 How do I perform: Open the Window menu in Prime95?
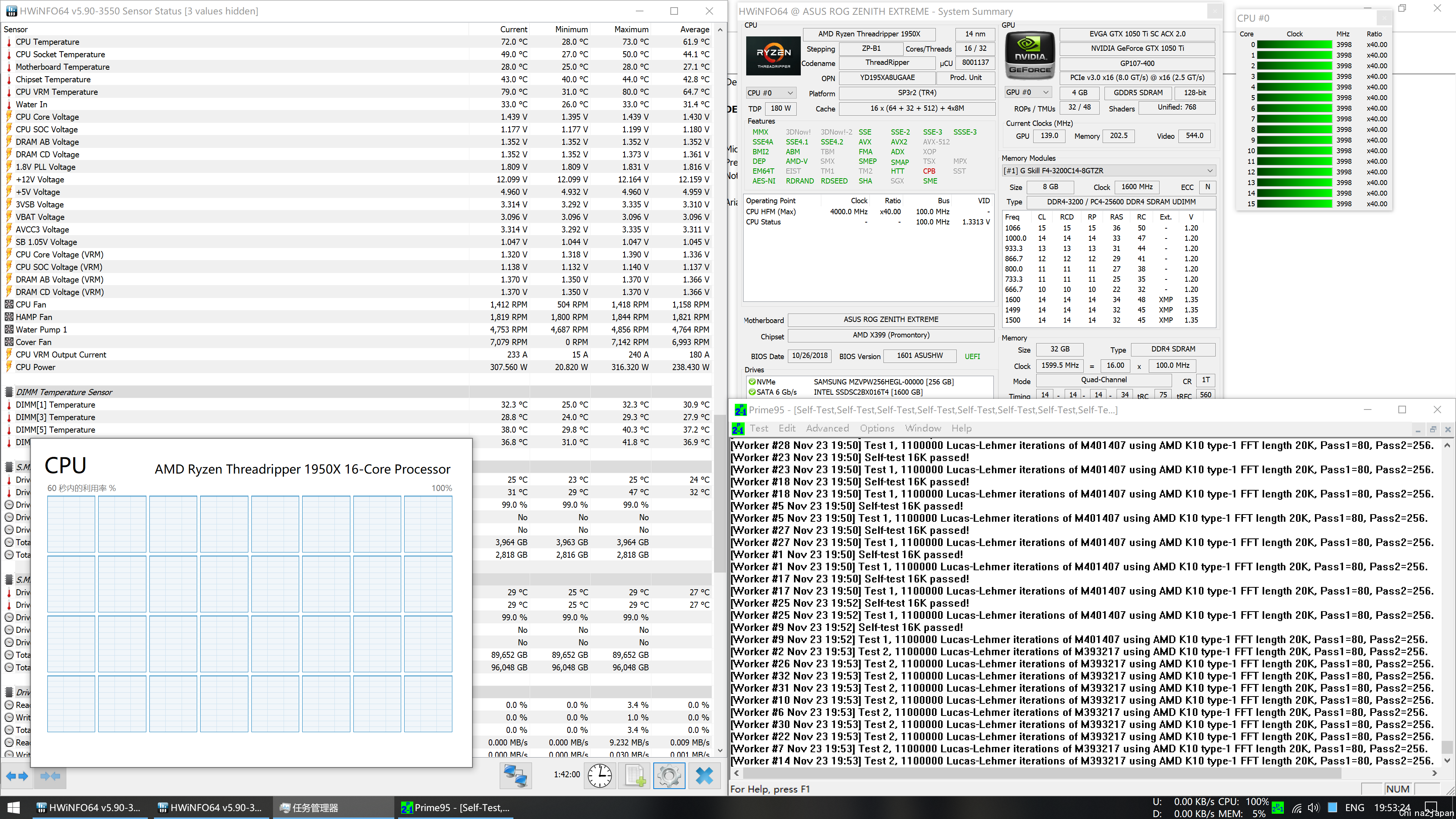click(x=923, y=428)
